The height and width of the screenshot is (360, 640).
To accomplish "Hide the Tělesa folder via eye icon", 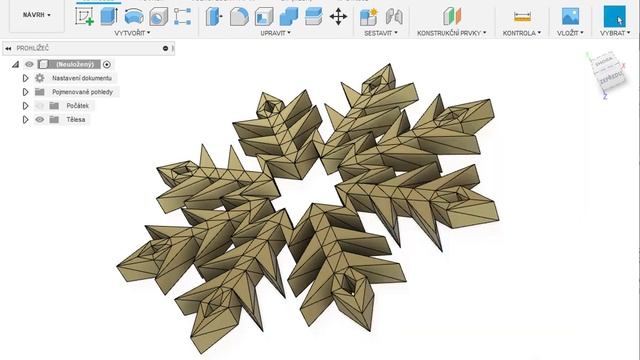I will point(40,120).
